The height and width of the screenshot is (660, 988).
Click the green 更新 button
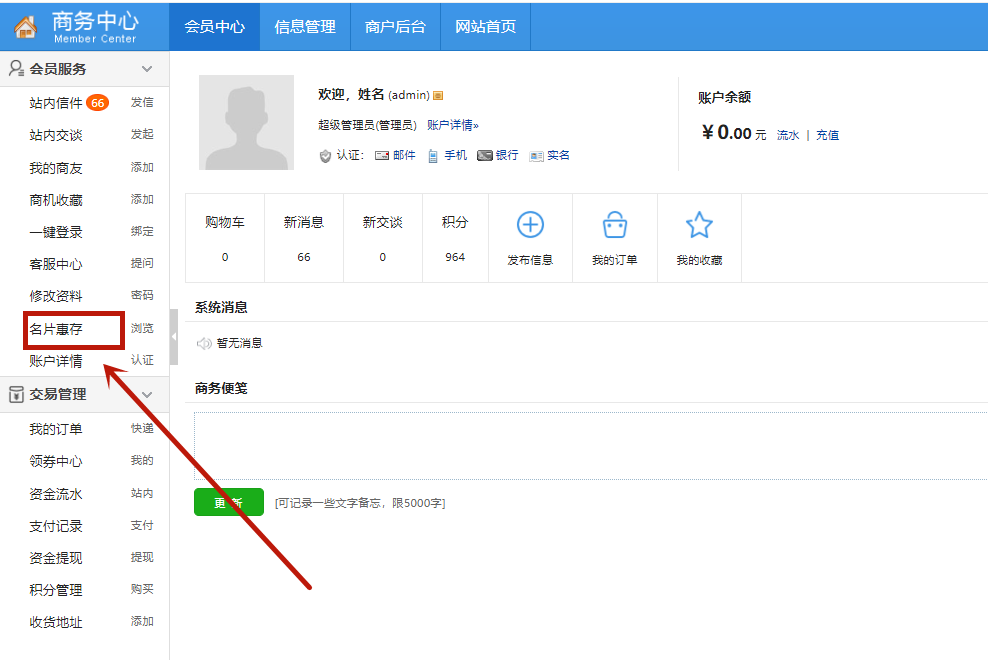(229, 502)
